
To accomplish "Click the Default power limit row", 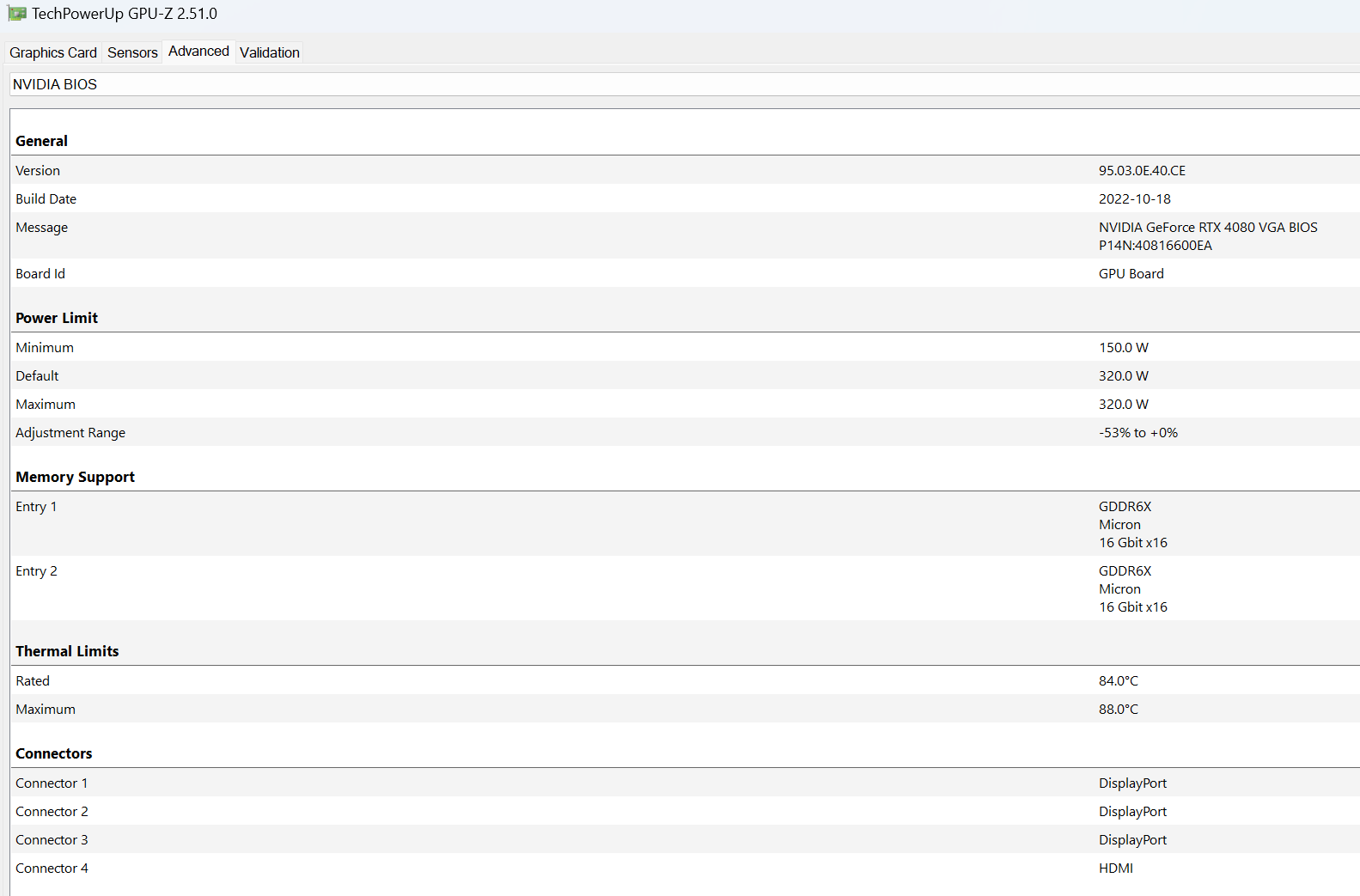I will coord(37,376).
